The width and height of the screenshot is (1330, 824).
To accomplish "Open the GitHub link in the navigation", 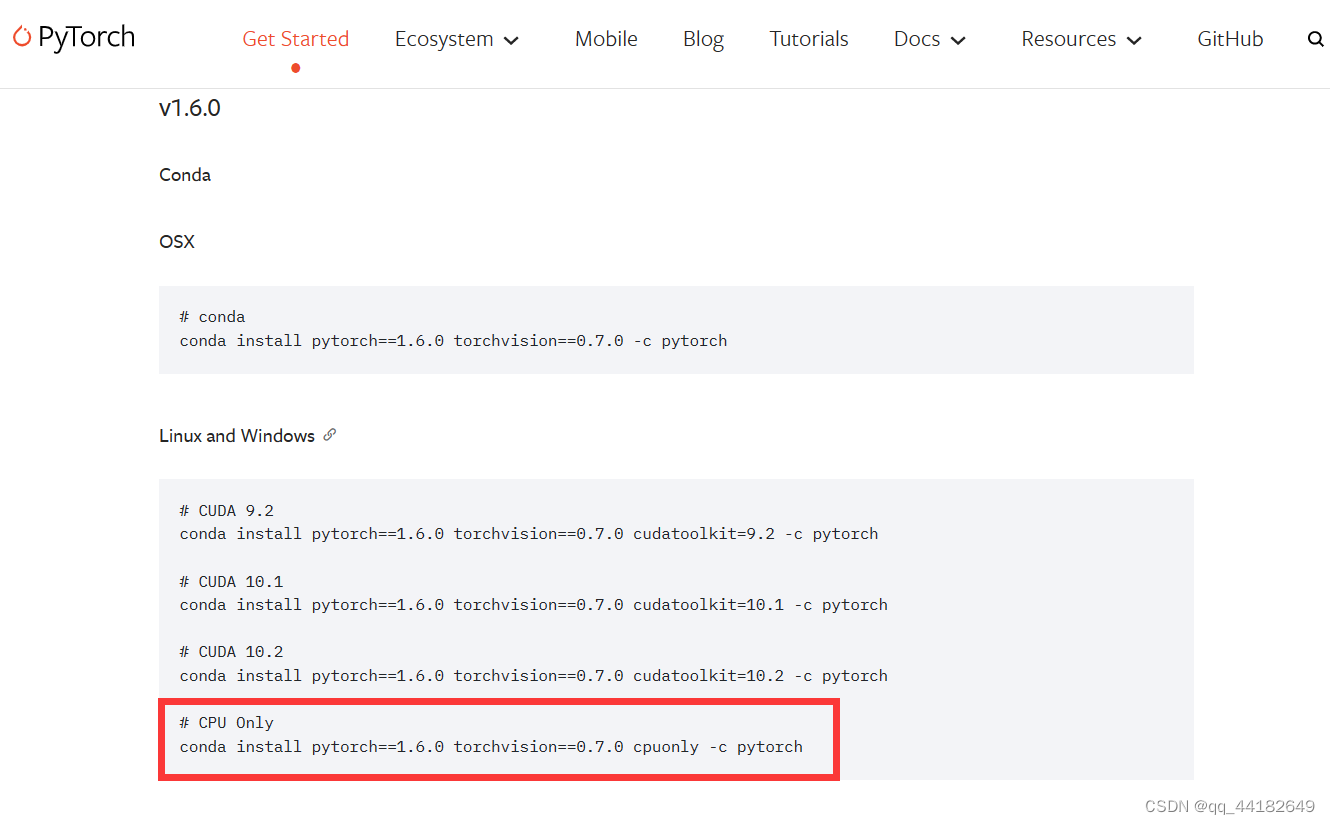I will [x=1230, y=39].
